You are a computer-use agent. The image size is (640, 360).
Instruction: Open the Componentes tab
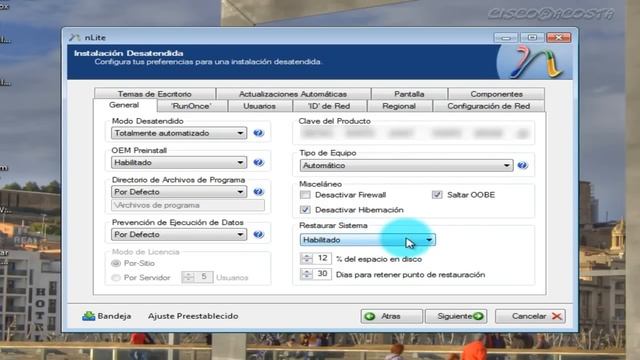tap(496, 94)
